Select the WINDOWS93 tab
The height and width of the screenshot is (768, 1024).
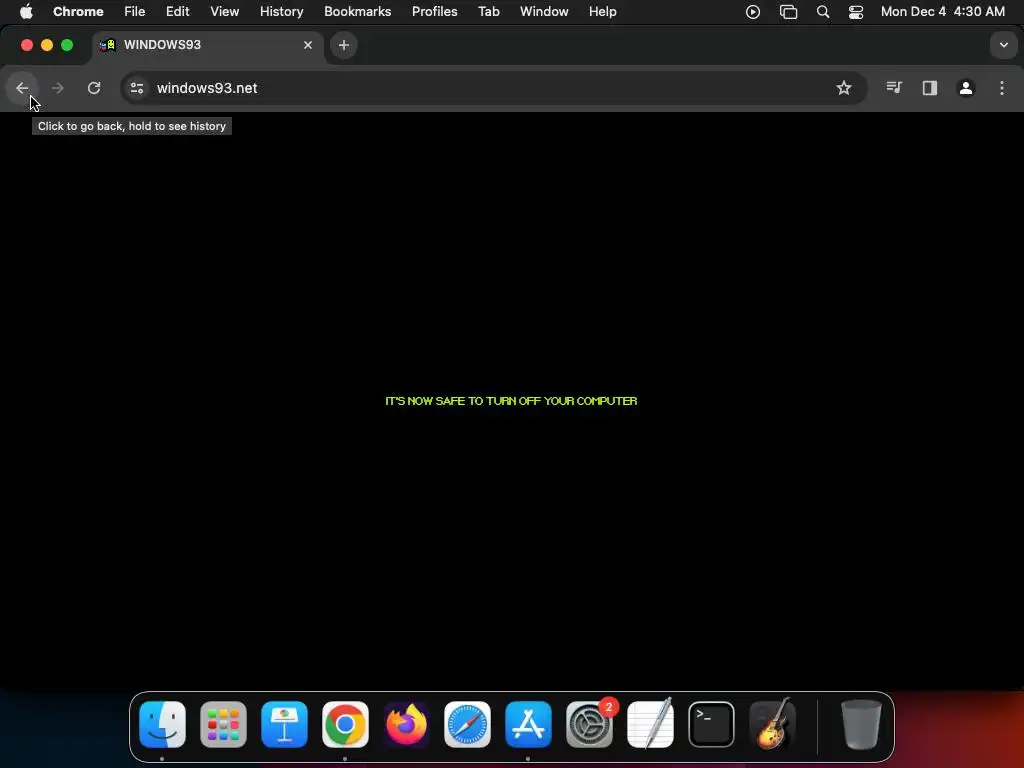[207, 45]
